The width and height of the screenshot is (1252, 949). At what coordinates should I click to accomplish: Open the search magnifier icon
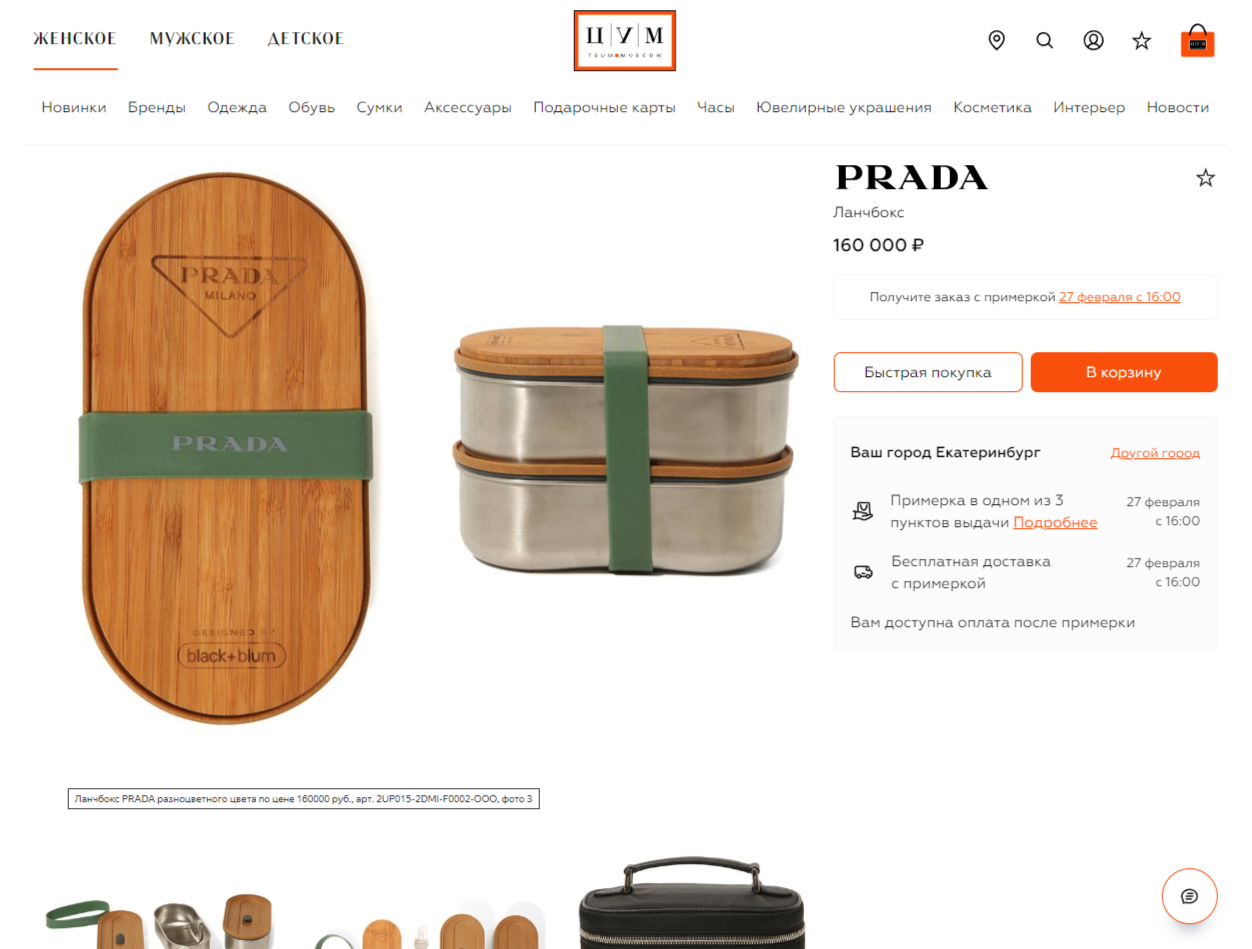1044,41
